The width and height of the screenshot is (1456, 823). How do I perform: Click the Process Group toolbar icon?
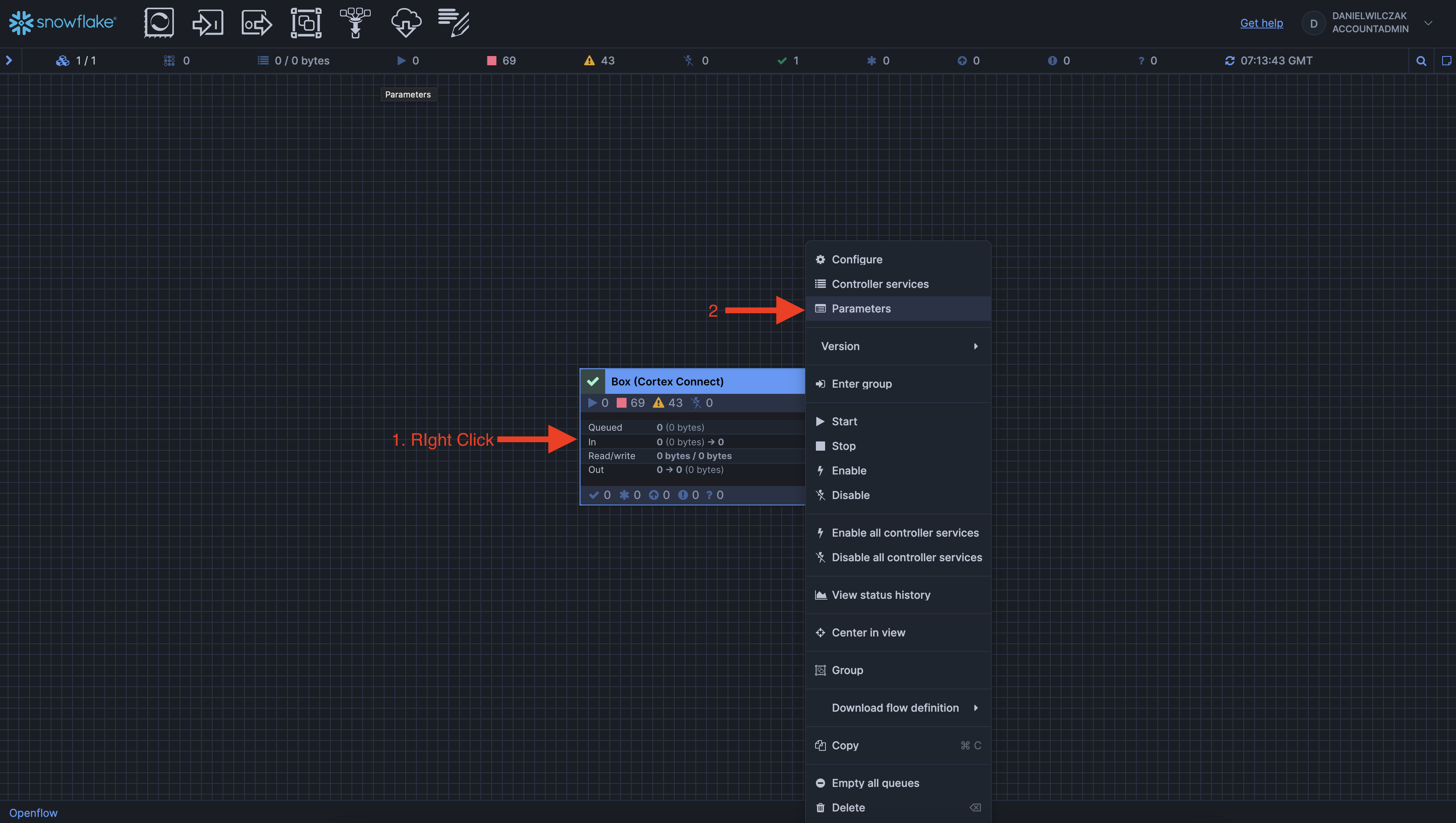click(306, 23)
